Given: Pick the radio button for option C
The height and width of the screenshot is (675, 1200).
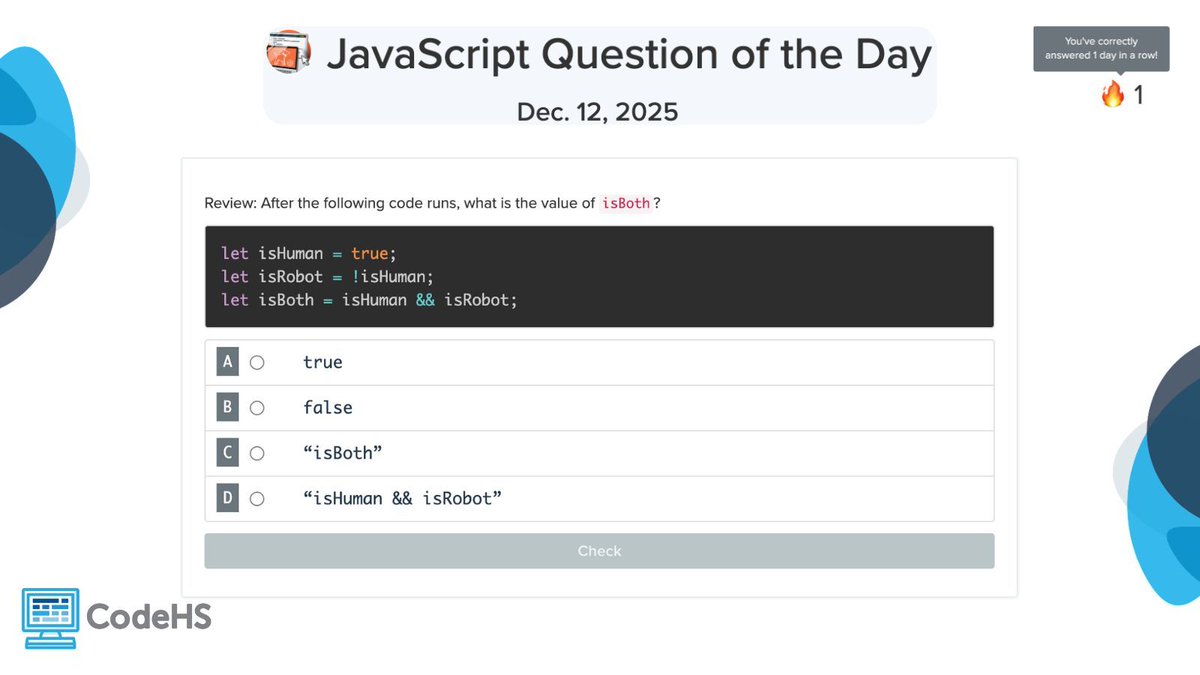Looking at the screenshot, I should 257,454.
